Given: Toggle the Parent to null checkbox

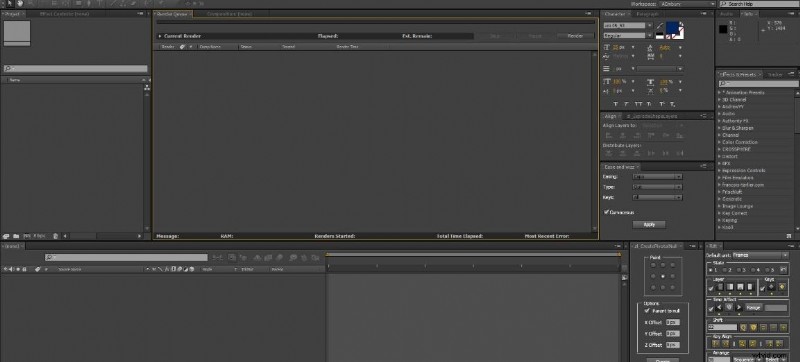Looking at the screenshot, I should coord(647,310).
